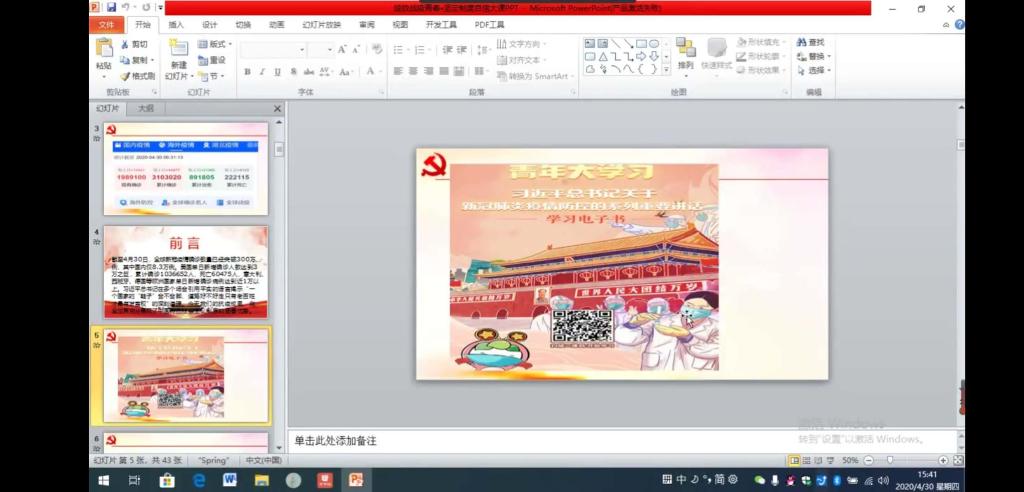Select the slide 4 前言 thumbnail
Screen dimensions: 1024x492
click(185, 271)
